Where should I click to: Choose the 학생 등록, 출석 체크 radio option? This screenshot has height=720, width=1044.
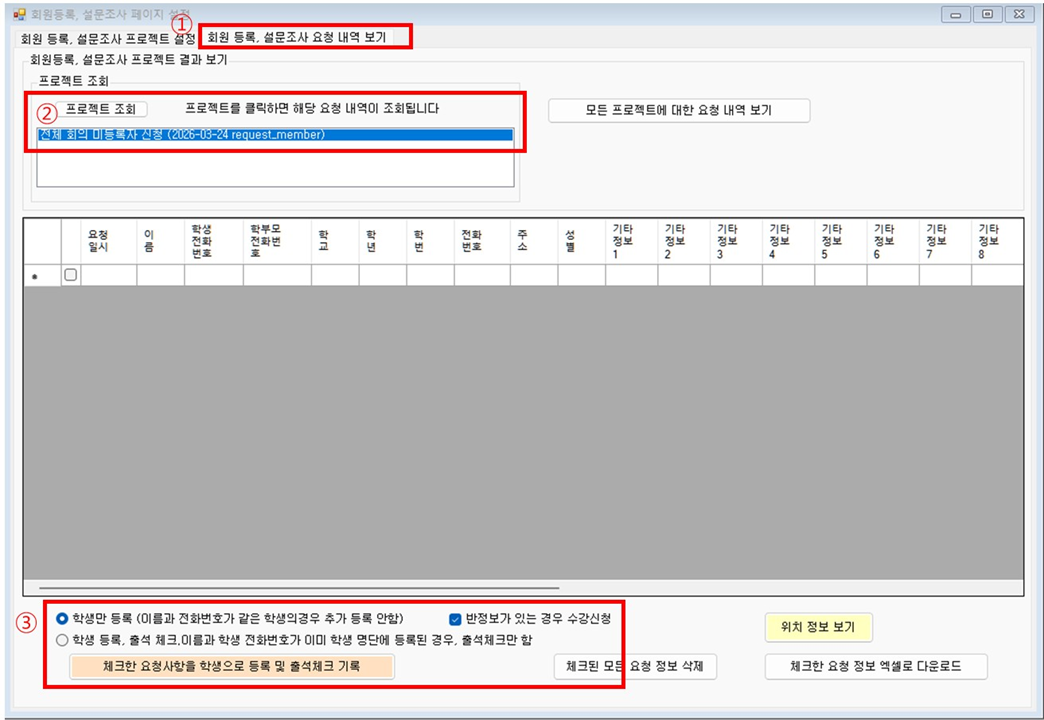point(63,640)
